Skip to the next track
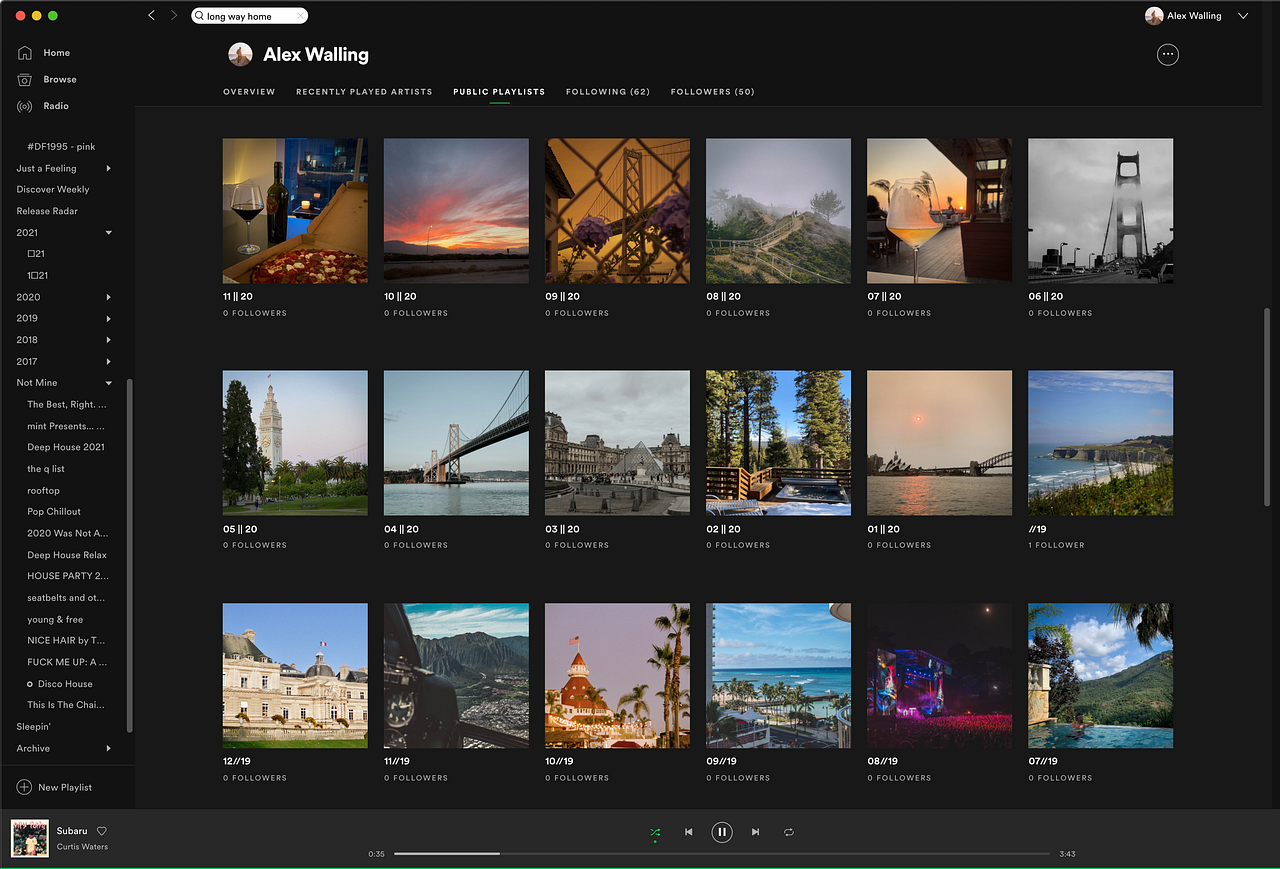1280x869 pixels. [x=755, y=831]
